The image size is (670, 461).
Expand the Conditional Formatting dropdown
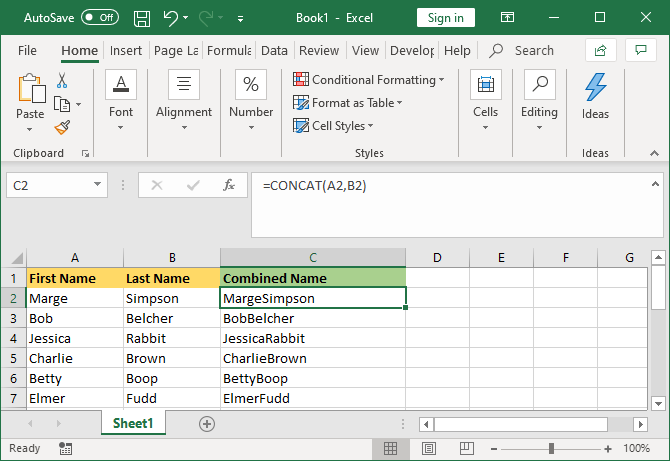(x=369, y=79)
